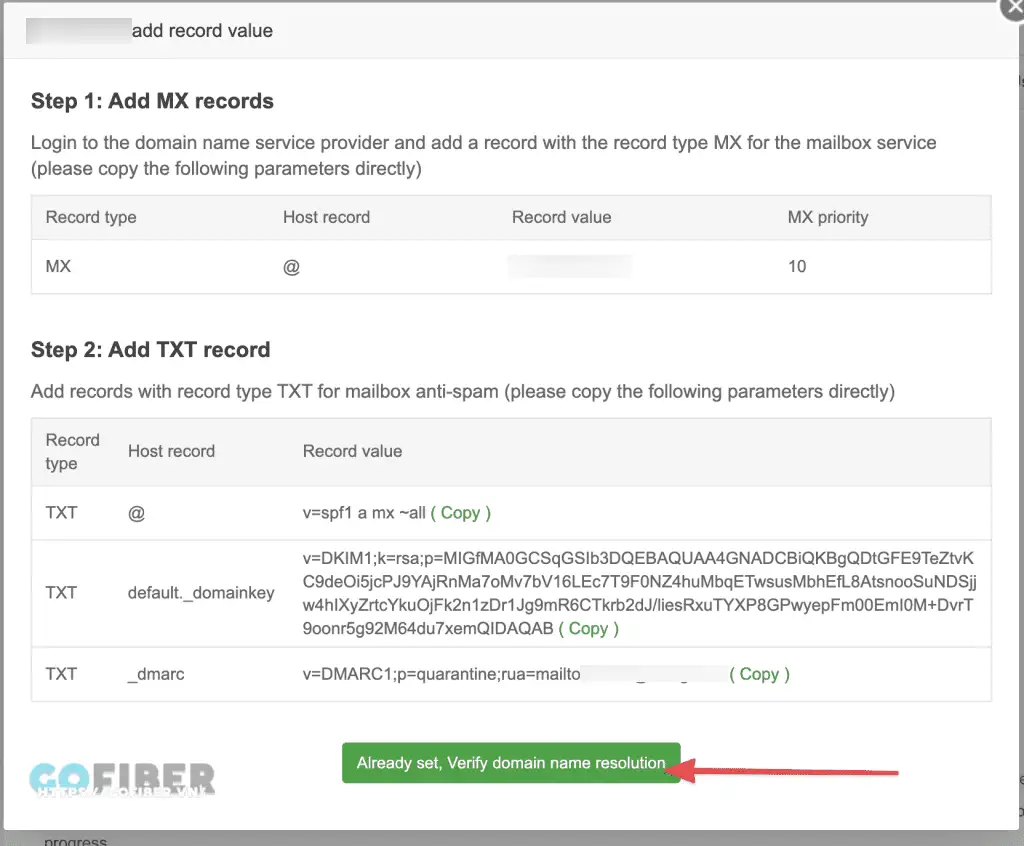Click the dialog title add record value
The height and width of the screenshot is (846, 1024).
[202, 31]
